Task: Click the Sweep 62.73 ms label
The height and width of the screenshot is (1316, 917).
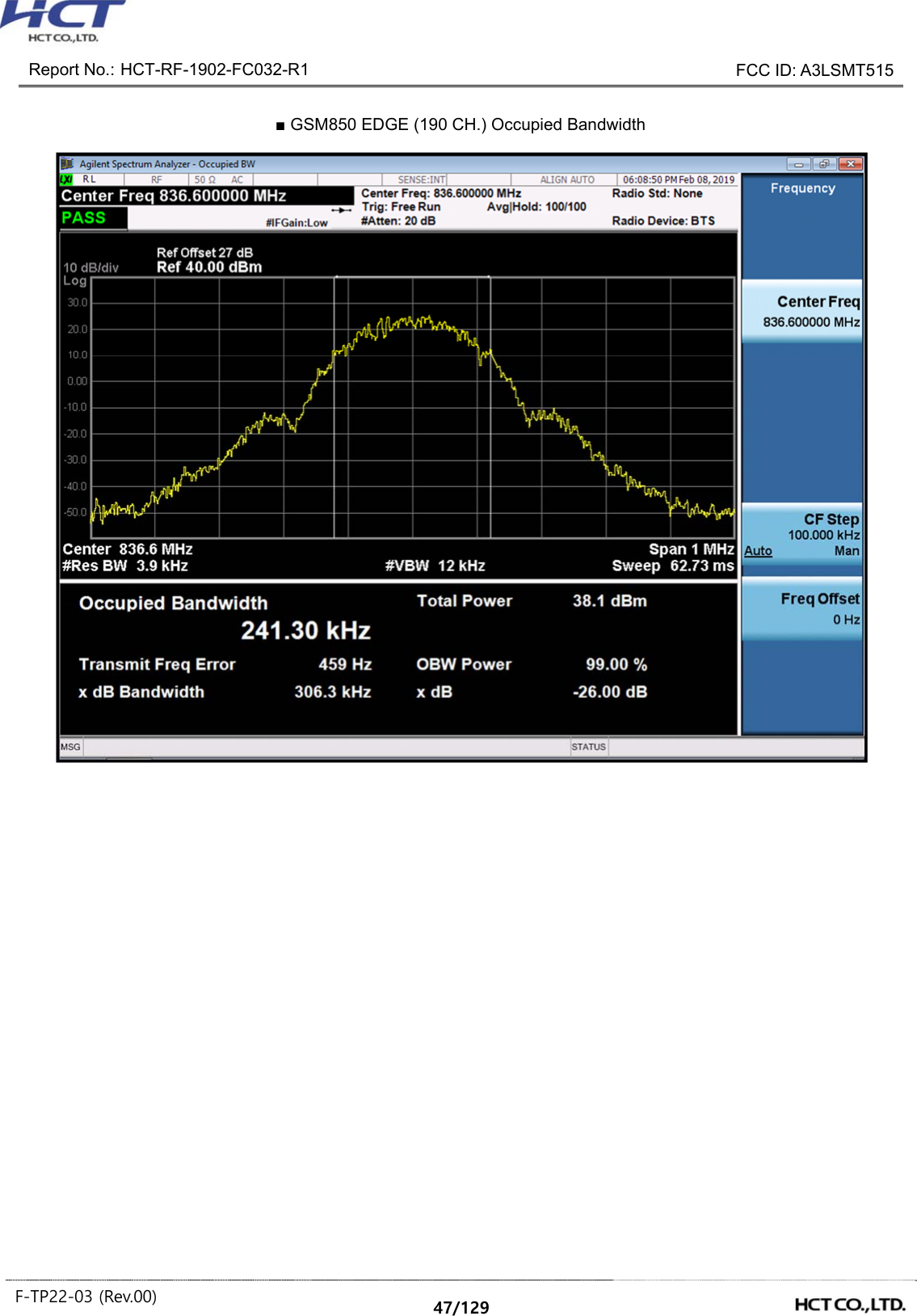Action: coord(673,566)
